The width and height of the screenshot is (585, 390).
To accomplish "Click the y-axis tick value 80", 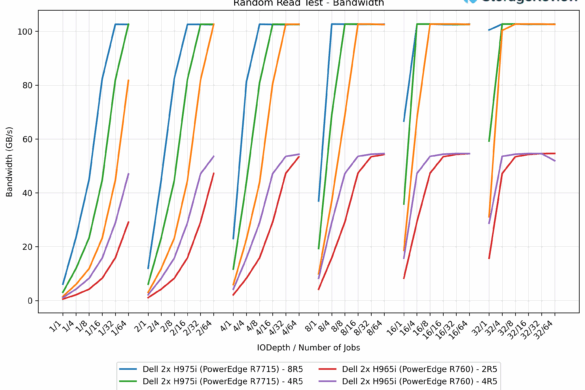I will [x=28, y=85].
